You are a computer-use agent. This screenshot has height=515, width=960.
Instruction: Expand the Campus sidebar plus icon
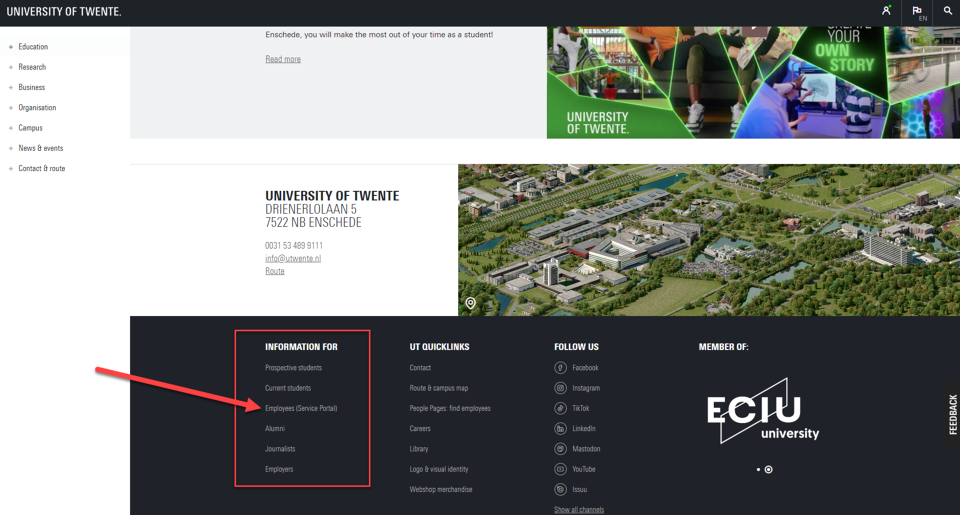tap(11, 128)
